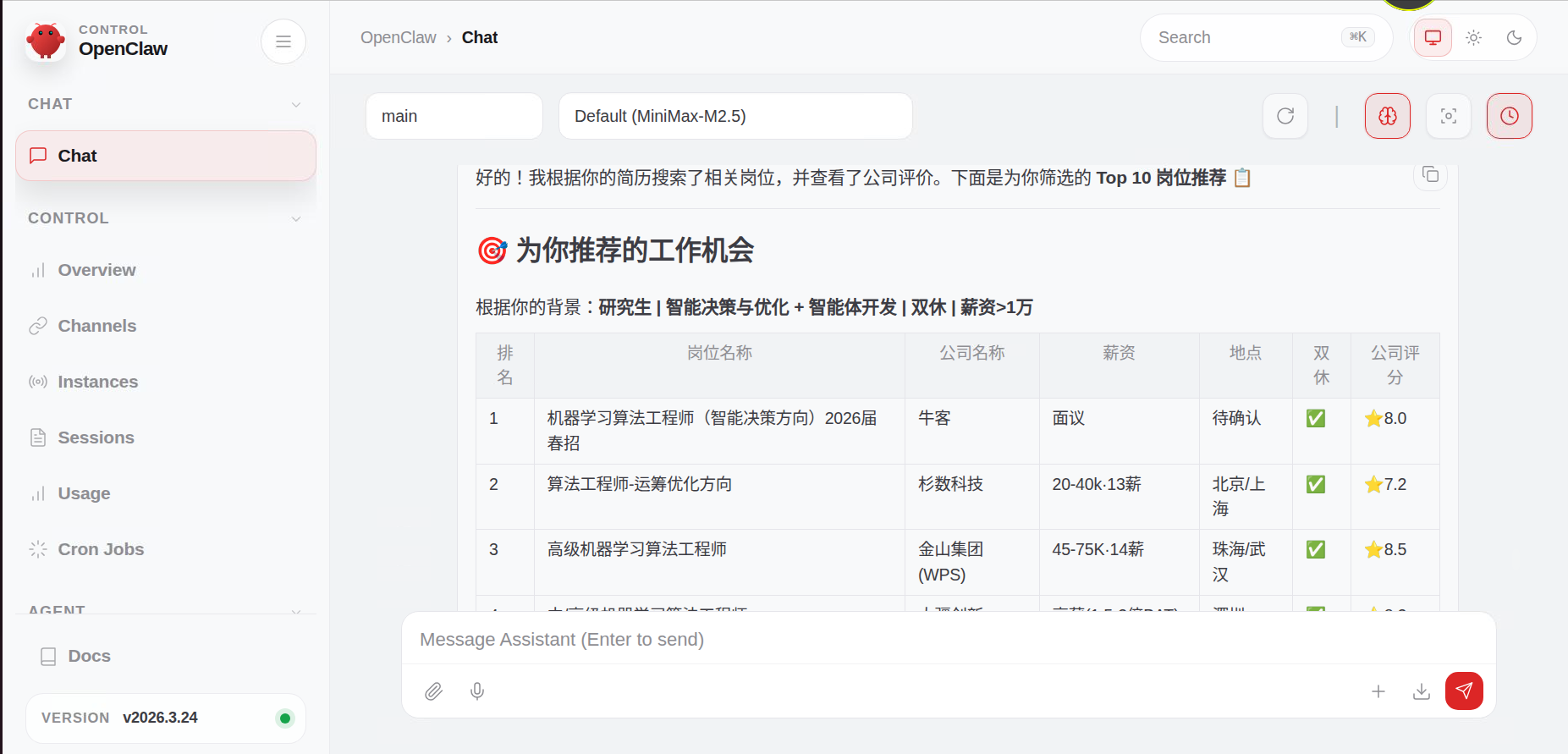This screenshot has height=754, width=1568.
Task: Navigate to Sessions in the sidebar
Action: click(166, 438)
